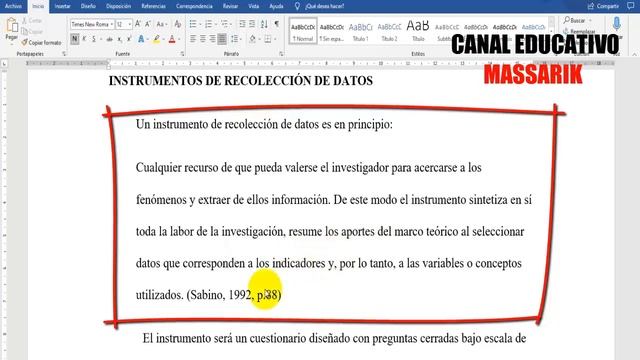Click the Buscar find button

[x=575, y=20]
